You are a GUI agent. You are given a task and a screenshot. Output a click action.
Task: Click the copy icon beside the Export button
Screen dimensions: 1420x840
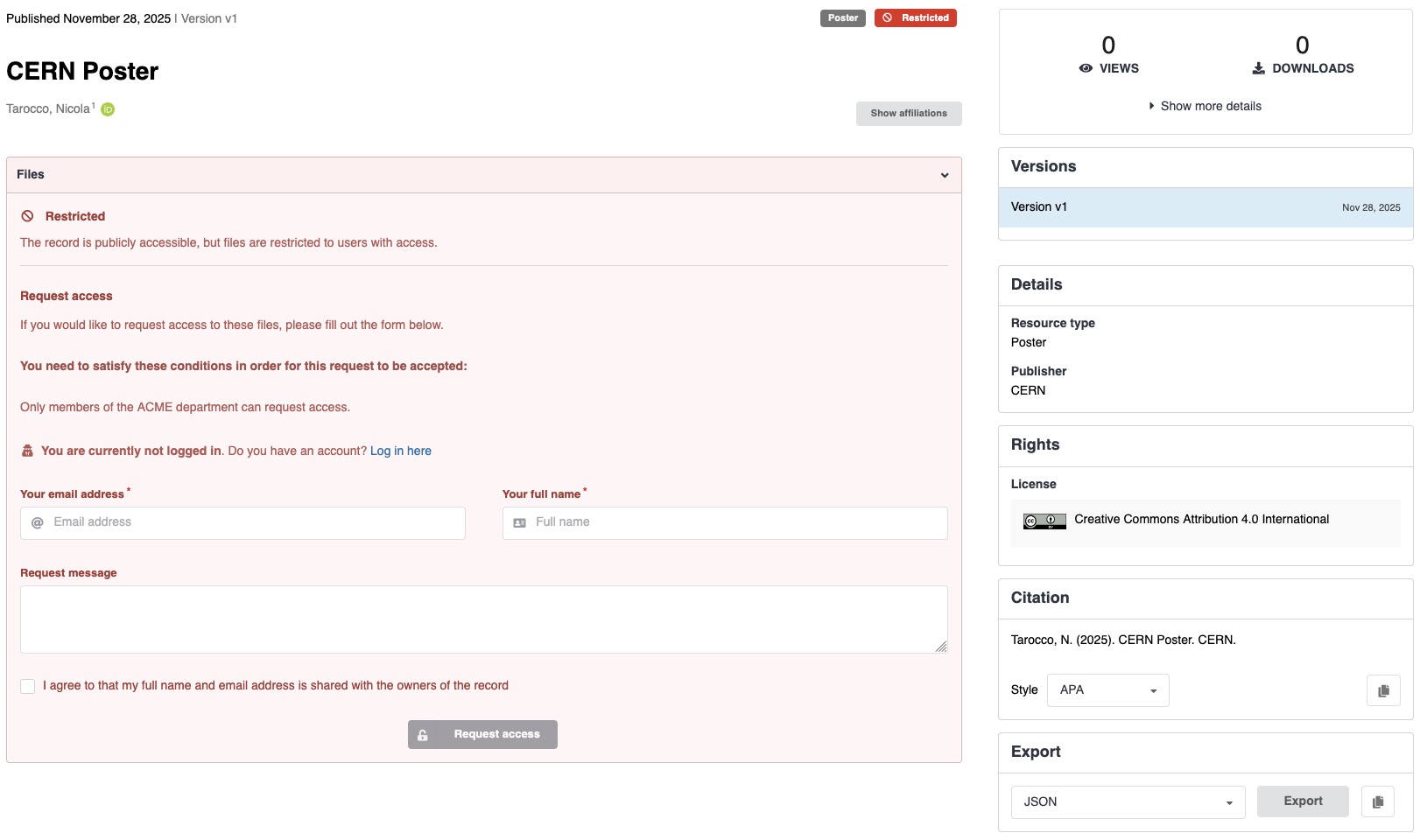pos(1378,801)
